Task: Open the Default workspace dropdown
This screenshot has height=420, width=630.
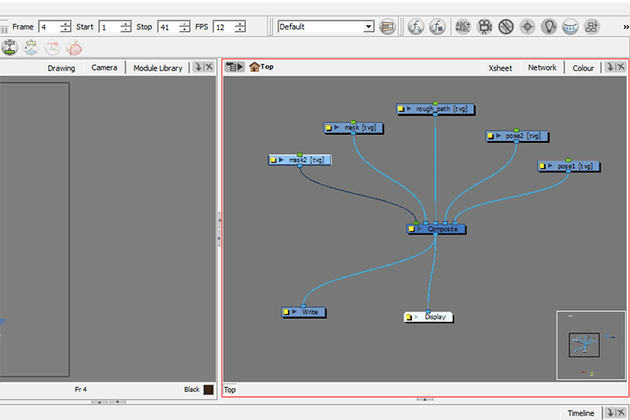Action: (x=368, y=26)
